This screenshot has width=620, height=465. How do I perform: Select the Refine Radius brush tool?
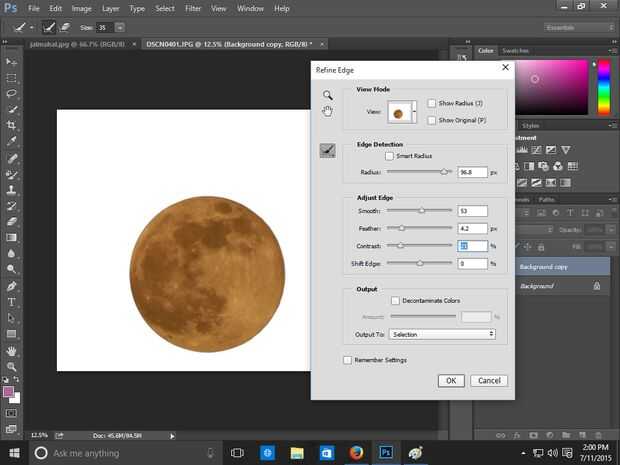click(327, 150)
